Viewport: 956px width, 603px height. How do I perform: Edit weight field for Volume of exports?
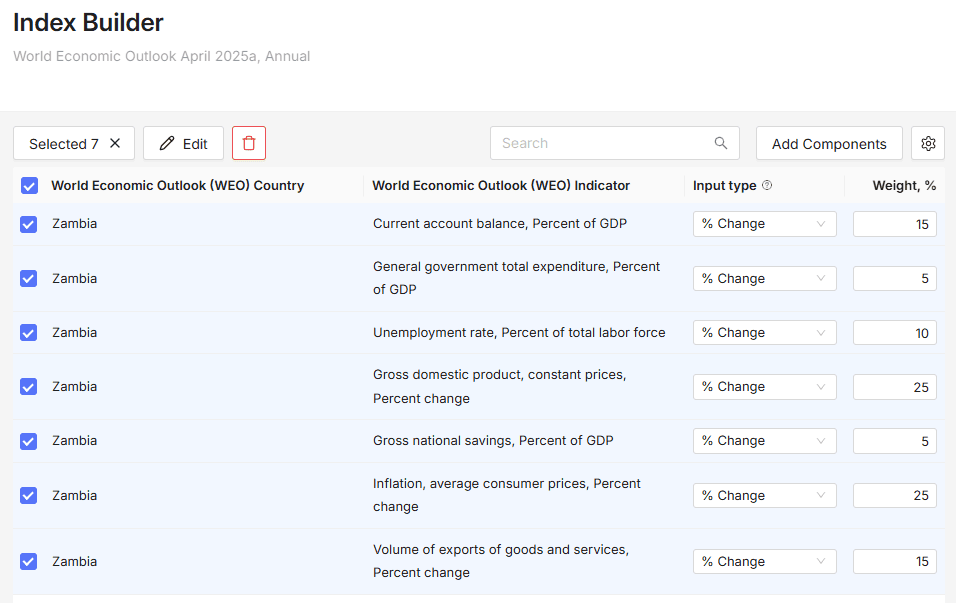(x=894, y=562)
